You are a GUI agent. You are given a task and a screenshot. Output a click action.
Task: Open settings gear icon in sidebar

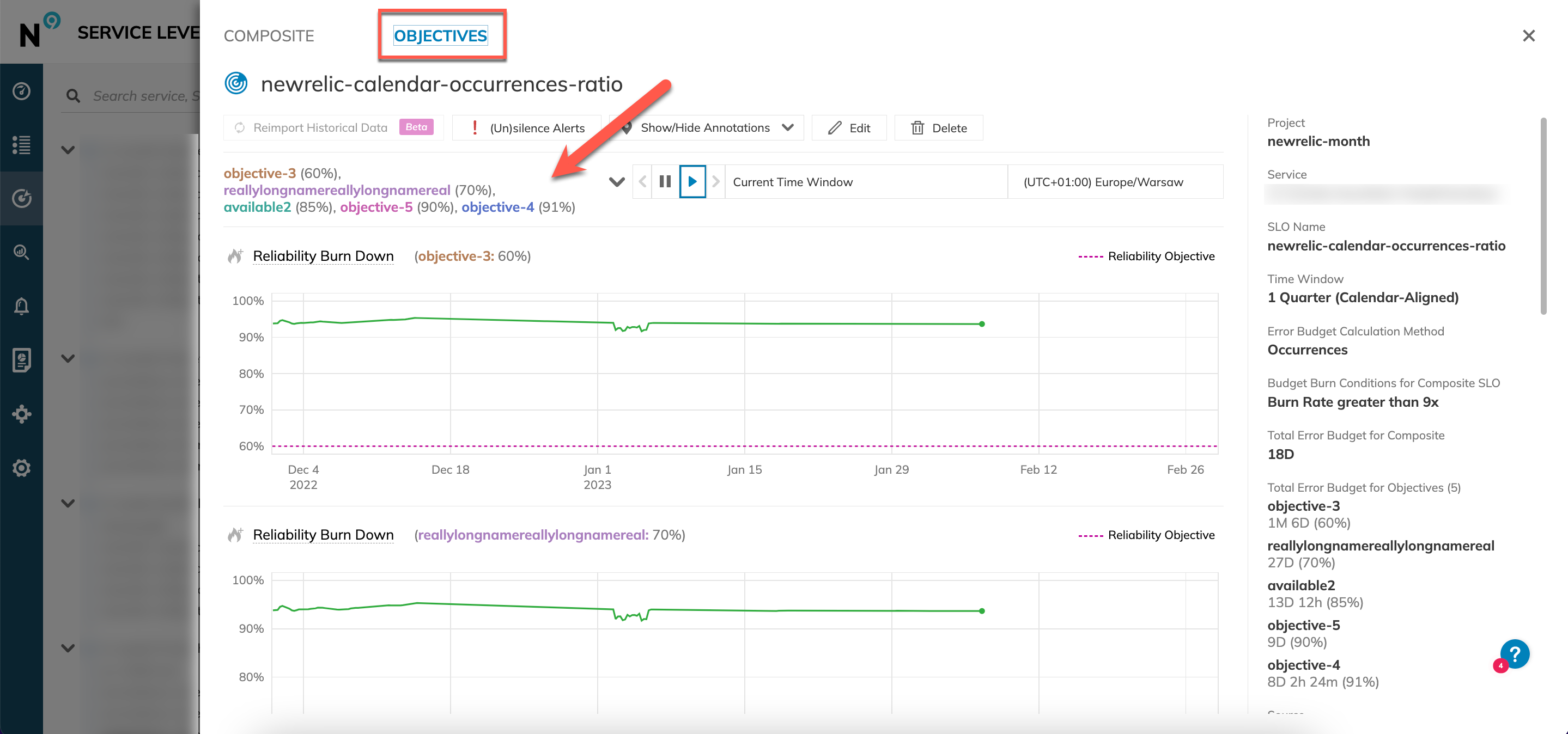(21, 468)
